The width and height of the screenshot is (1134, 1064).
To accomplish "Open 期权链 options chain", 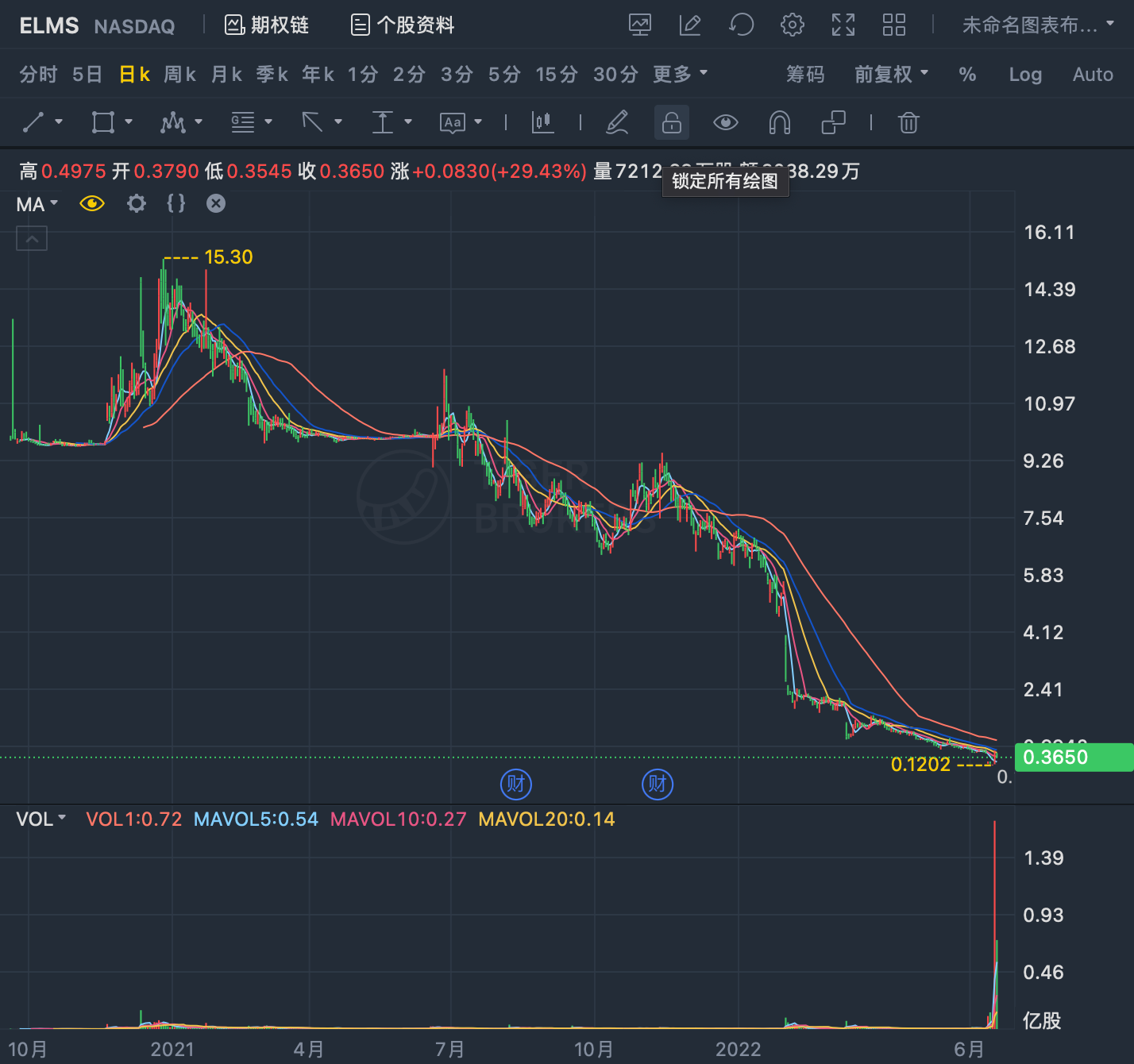I will tap(267, 25).
